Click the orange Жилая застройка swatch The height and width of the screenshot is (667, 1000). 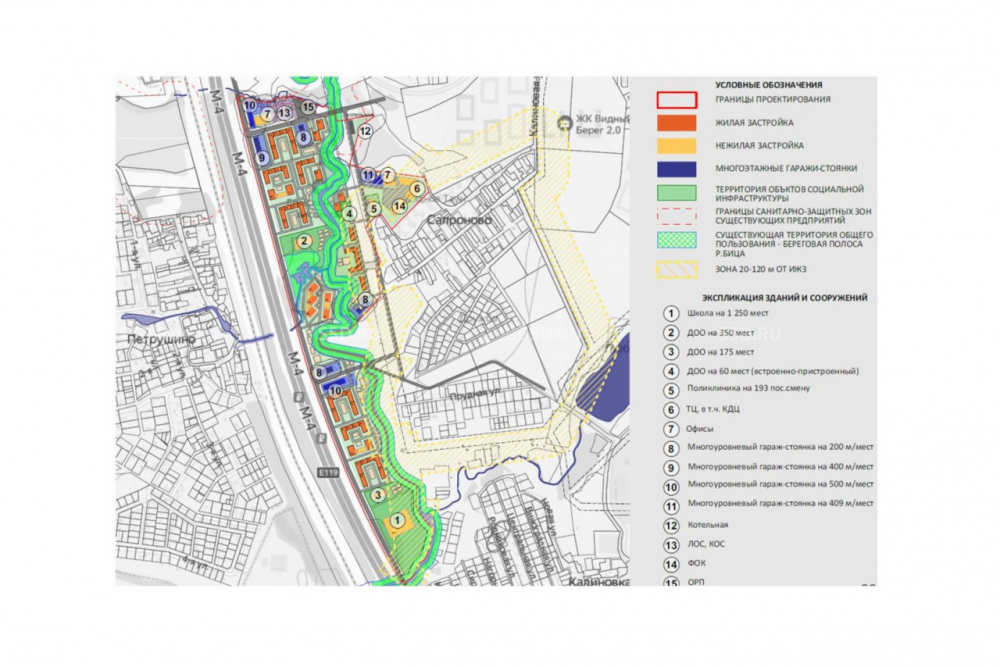(677, 123)
